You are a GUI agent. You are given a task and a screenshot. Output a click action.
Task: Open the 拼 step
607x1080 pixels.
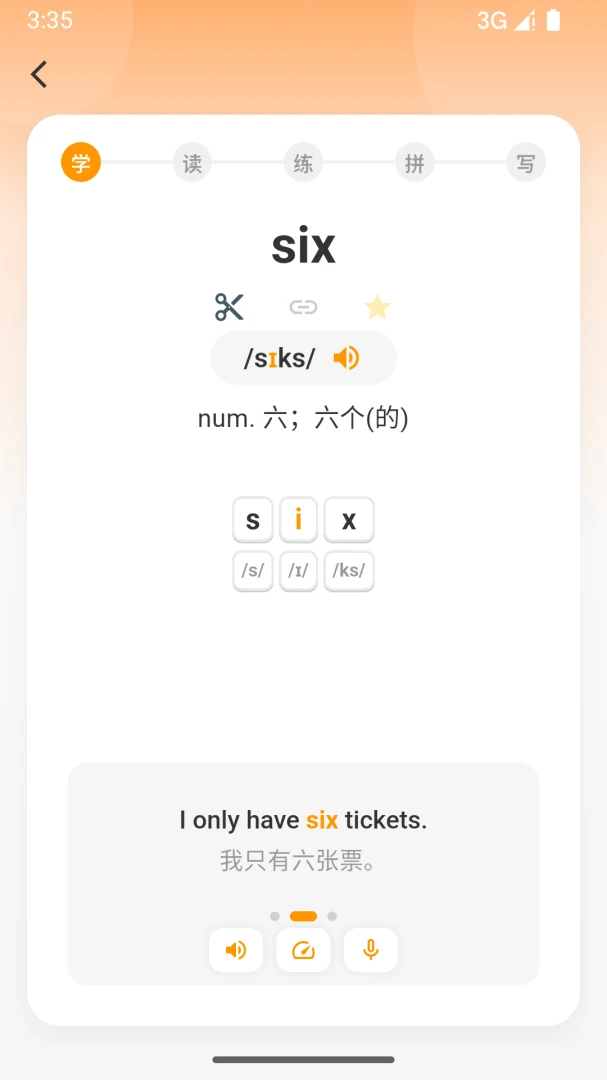(415, 163)
